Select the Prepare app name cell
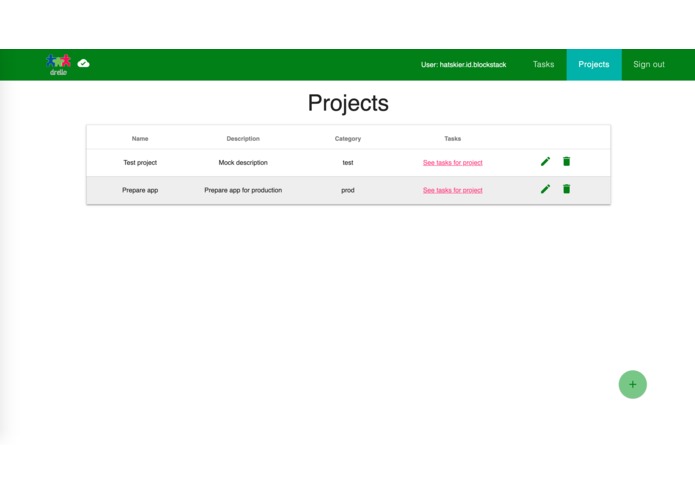 coord(140,190)
